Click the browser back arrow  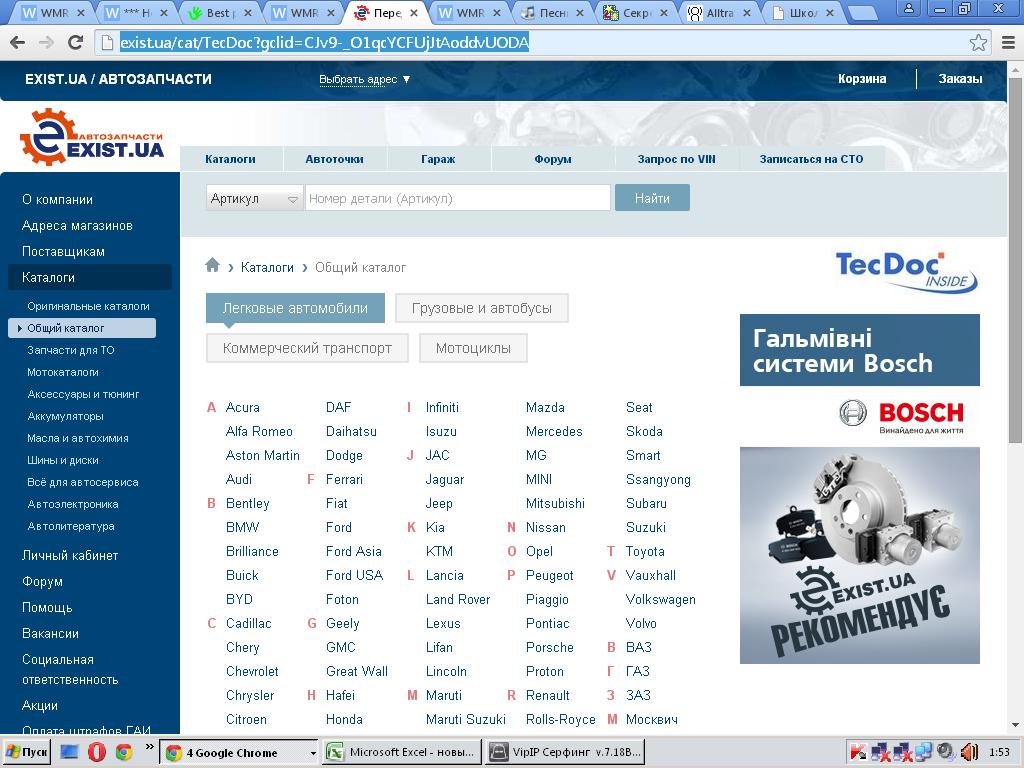(18, 42)
